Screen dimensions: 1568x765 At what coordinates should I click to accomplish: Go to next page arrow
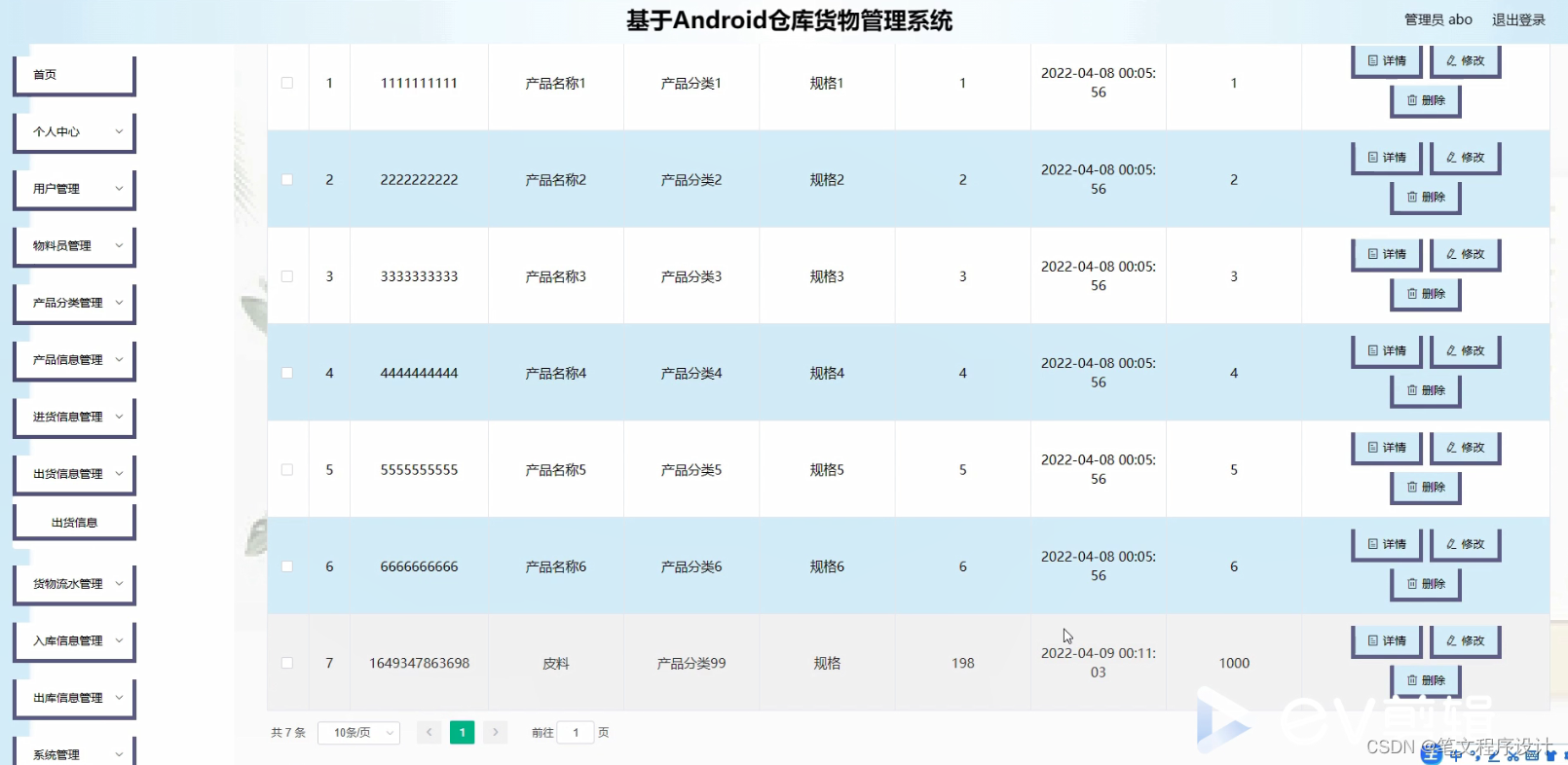[495, 733]
